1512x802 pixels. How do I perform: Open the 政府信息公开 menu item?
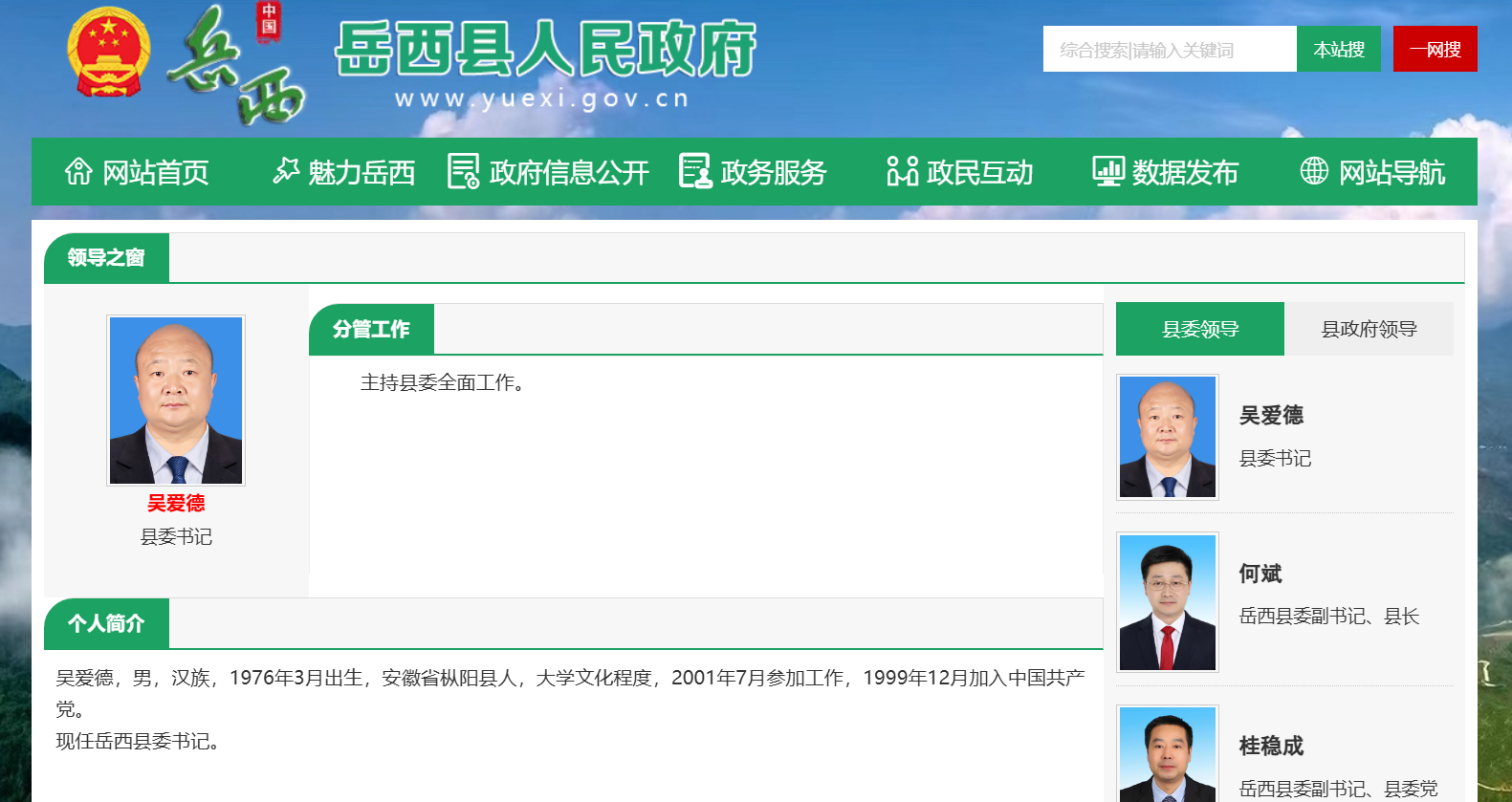(x=569, y=172)
